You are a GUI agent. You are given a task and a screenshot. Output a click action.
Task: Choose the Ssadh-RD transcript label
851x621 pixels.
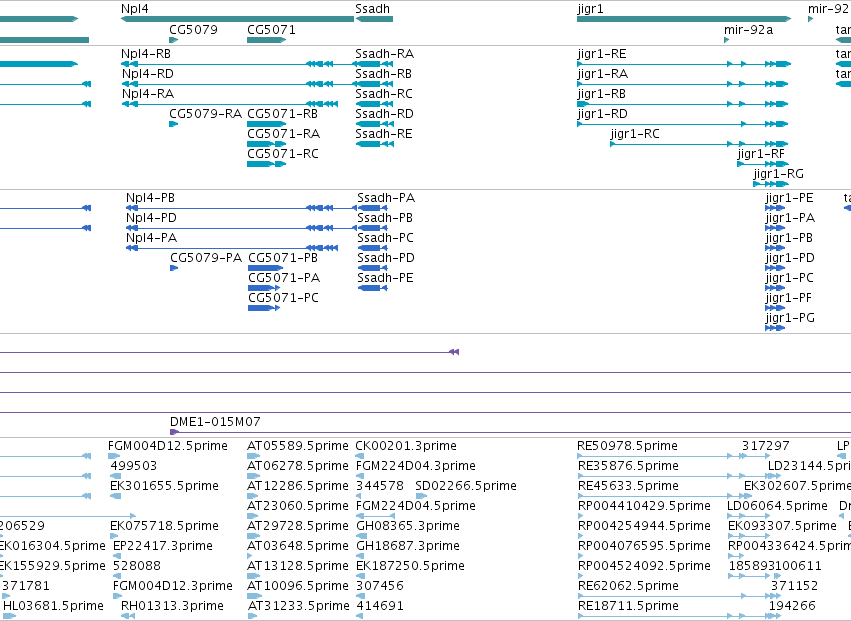[x=384, y=114]
